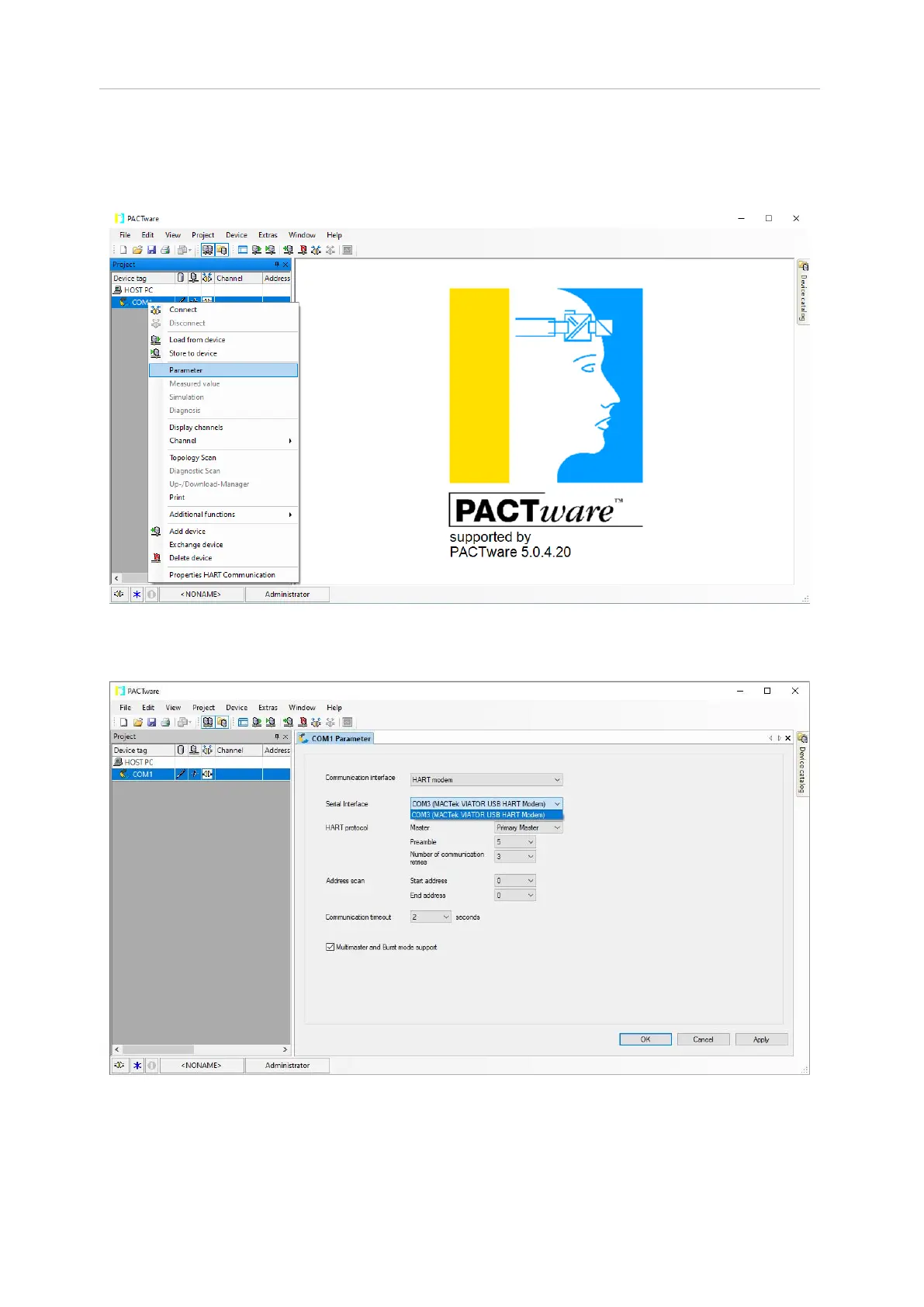Click Print icon in upper PACTware toolbar

click(165, 250)
